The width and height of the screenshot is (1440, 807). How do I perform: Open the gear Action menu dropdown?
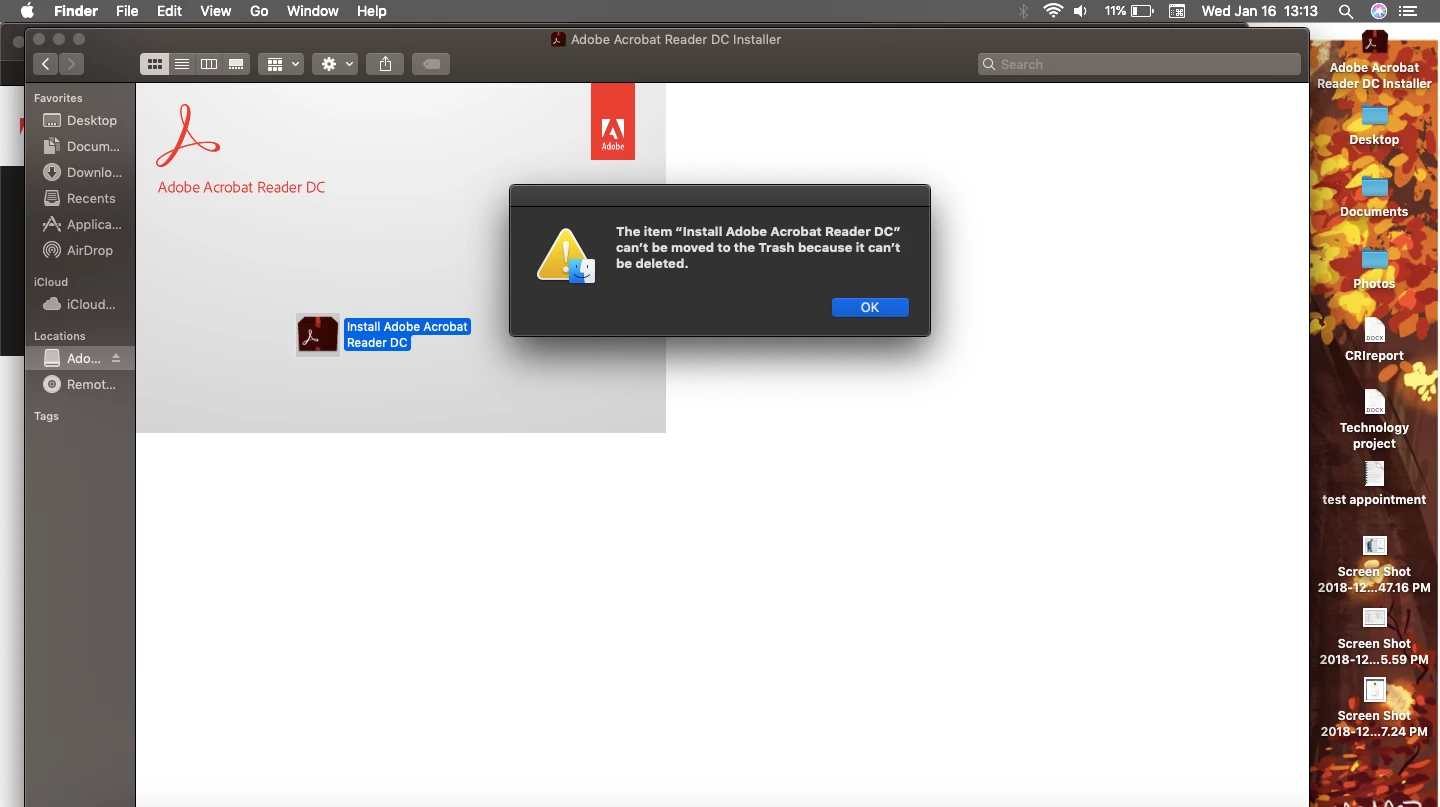click(x=335, y=64)
